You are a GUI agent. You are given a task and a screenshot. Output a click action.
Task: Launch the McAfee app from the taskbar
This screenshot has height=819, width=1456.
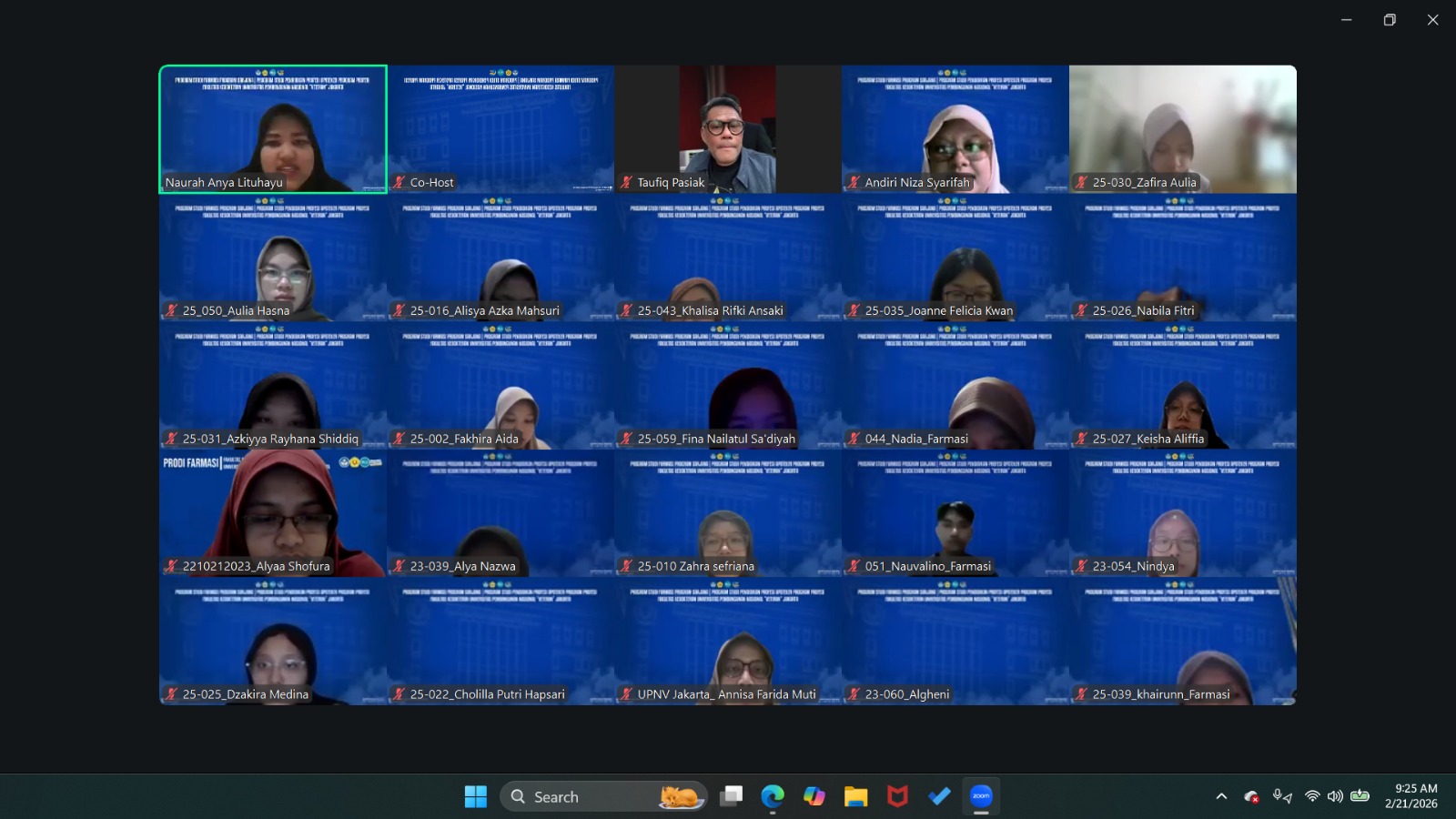pos(897,796)
